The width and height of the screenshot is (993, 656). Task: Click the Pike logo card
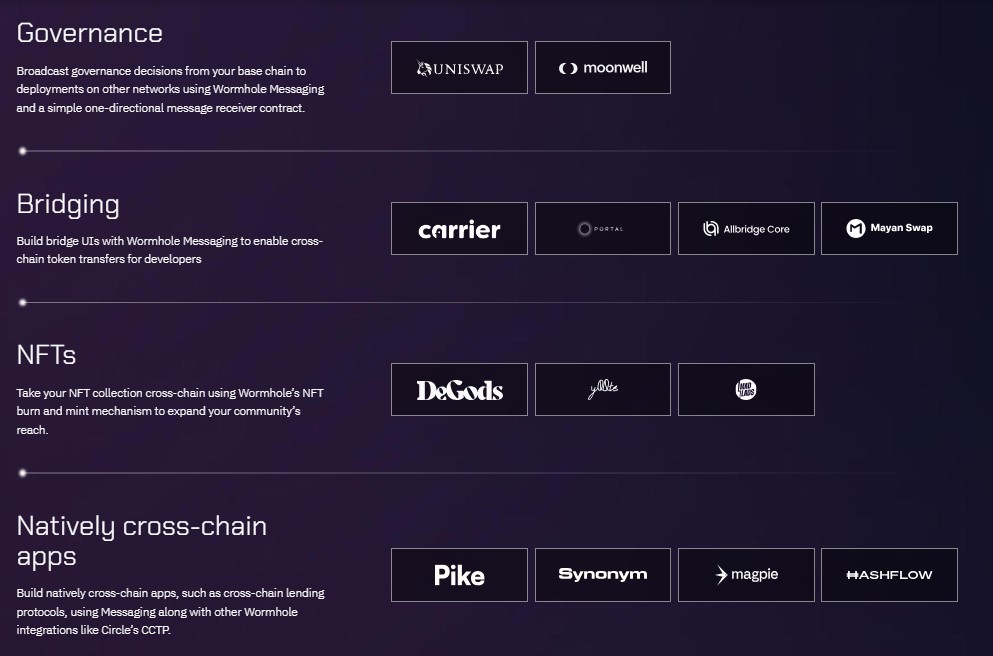point(459,575)
